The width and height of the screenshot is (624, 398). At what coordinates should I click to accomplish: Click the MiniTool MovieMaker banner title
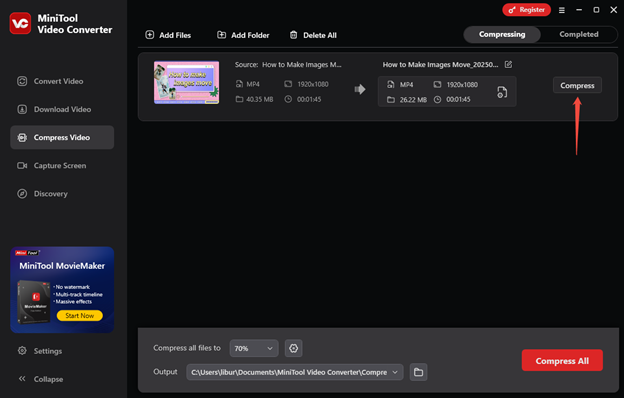tap(62, 266)
